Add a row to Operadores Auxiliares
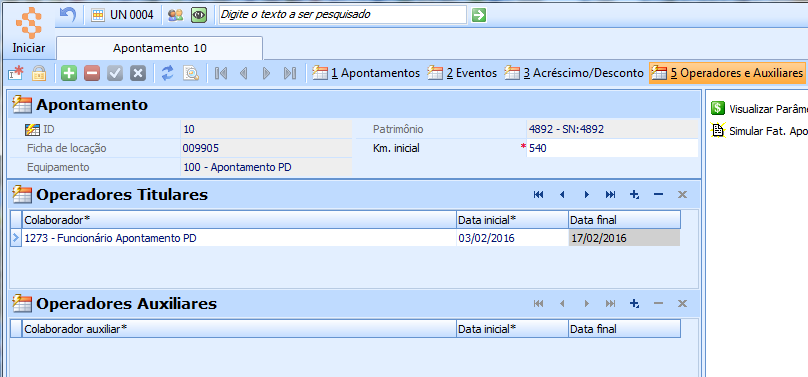 click(x=634, y=303)
